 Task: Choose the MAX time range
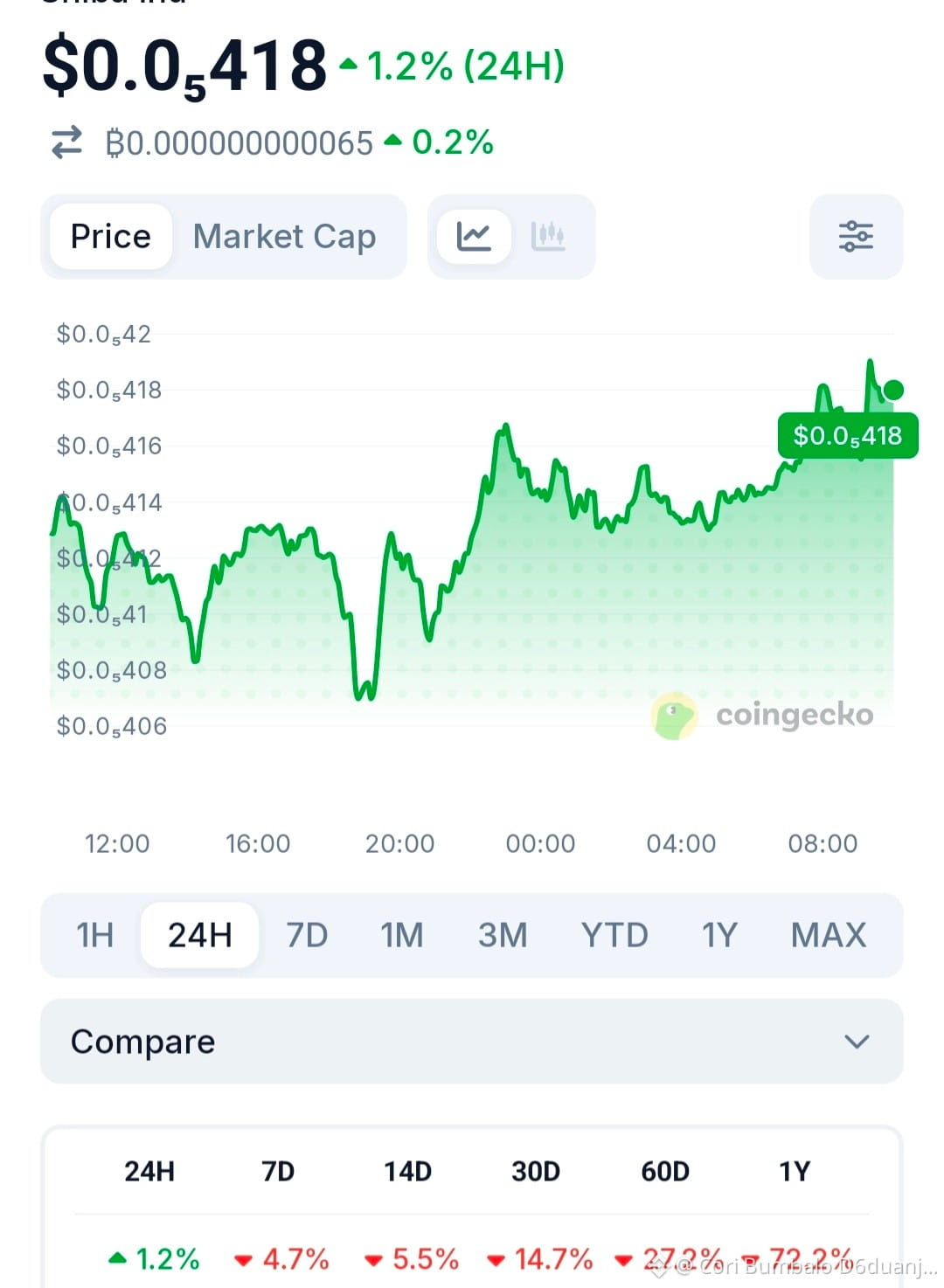coord(829,935)
